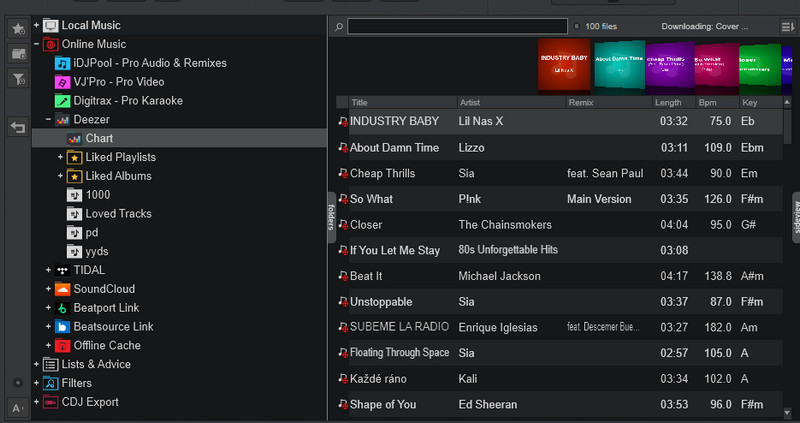The width and height of the screenshot is (800, 423).
Task: Collapse the Online Music tree node
Action: [x=36, y=44]
